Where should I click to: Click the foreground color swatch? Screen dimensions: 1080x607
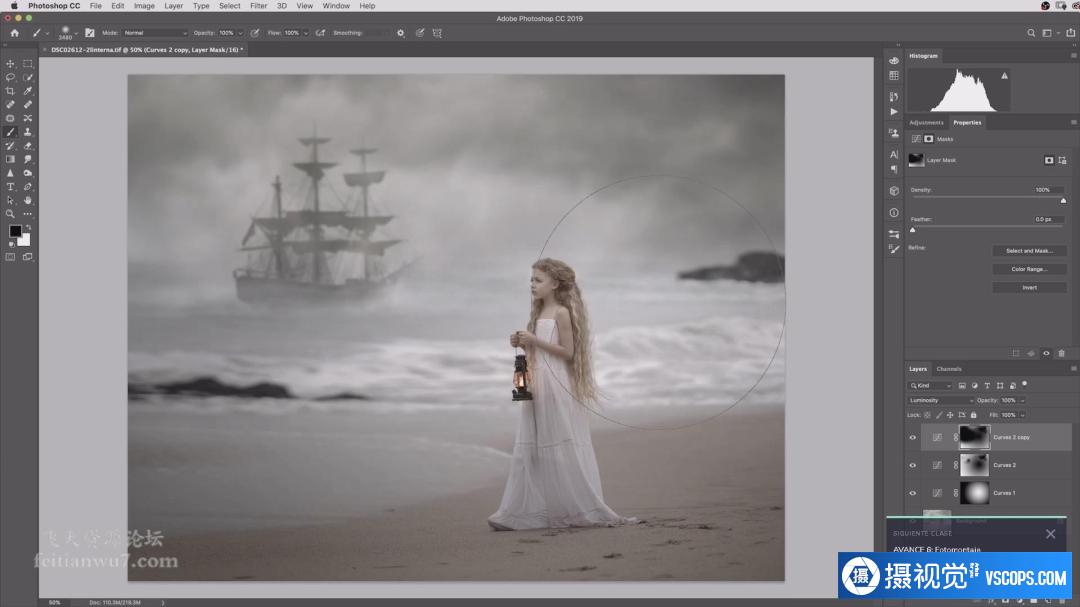click(14, 232)
